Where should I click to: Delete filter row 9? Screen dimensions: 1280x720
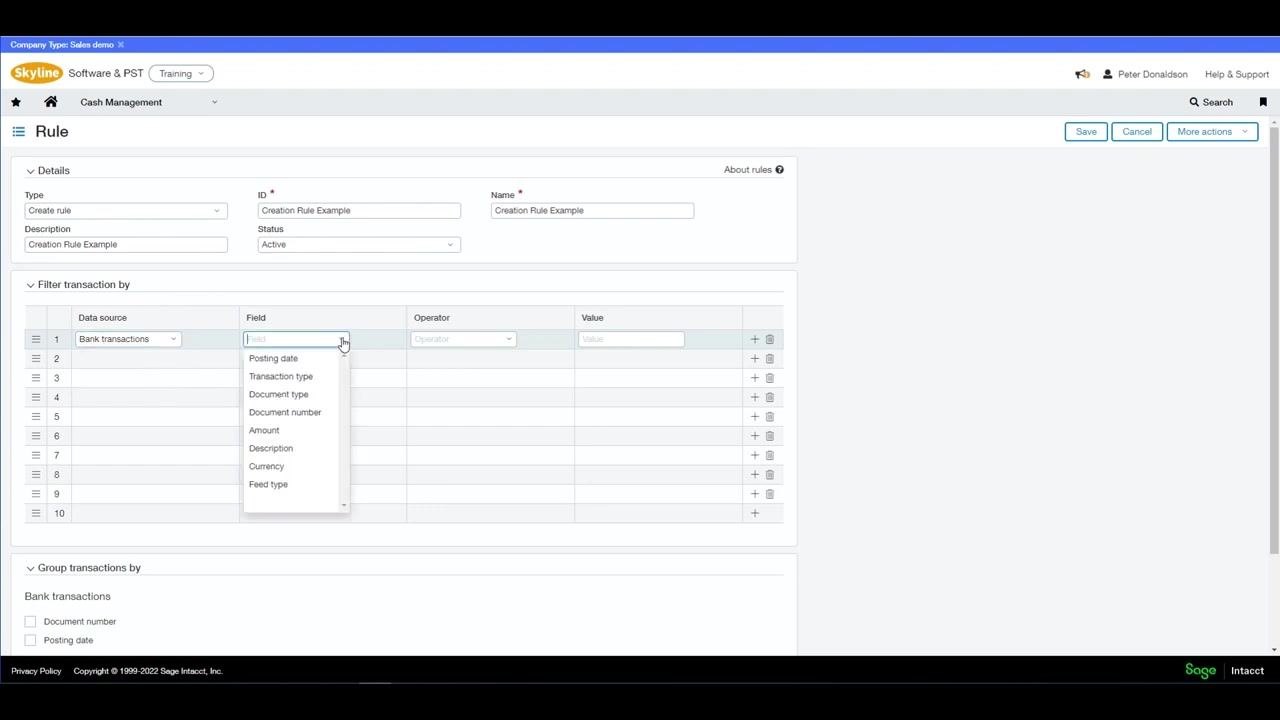[x=770, y=494]
